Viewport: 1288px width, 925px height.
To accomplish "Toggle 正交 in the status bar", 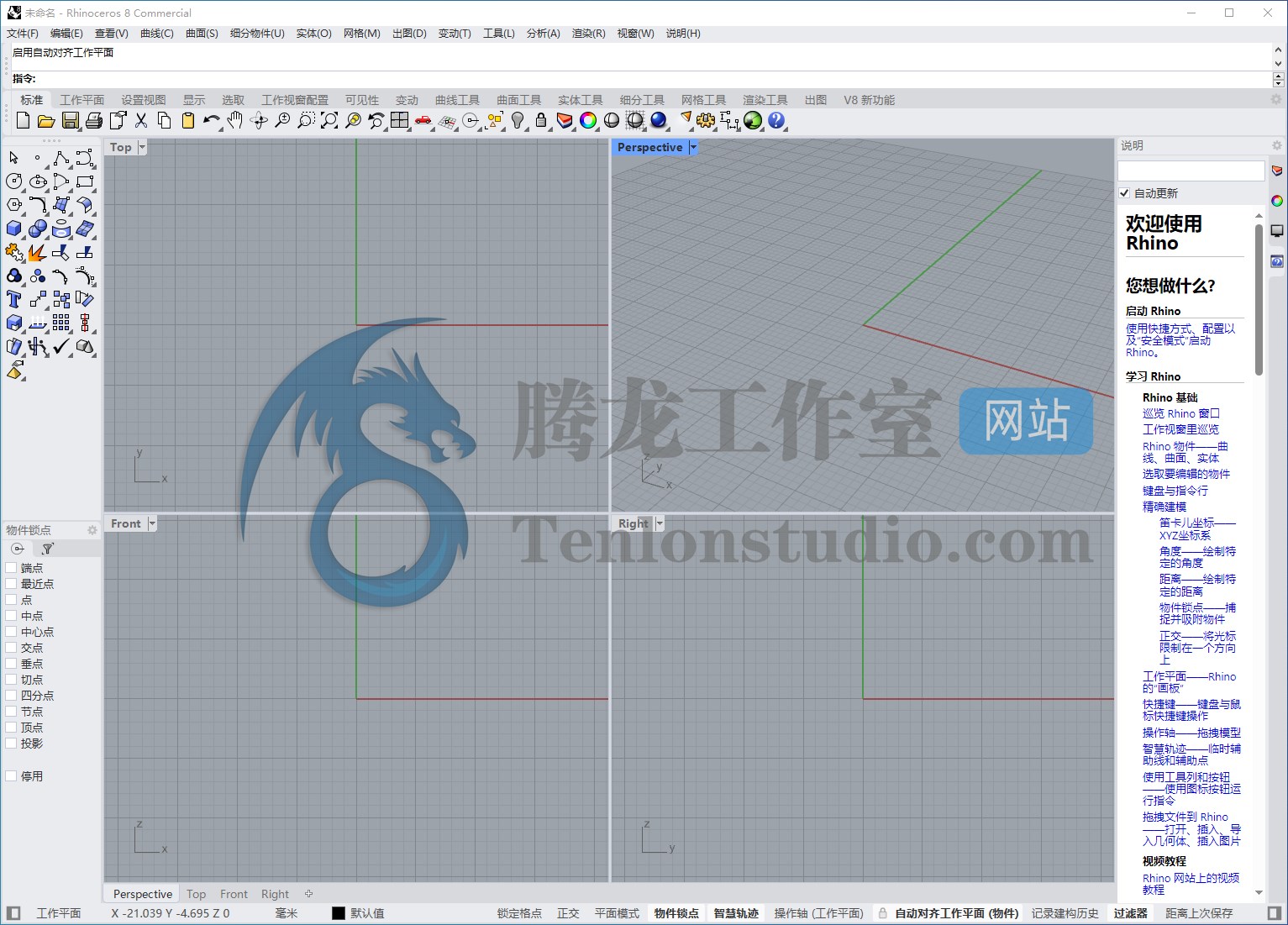I will (568, 913).
